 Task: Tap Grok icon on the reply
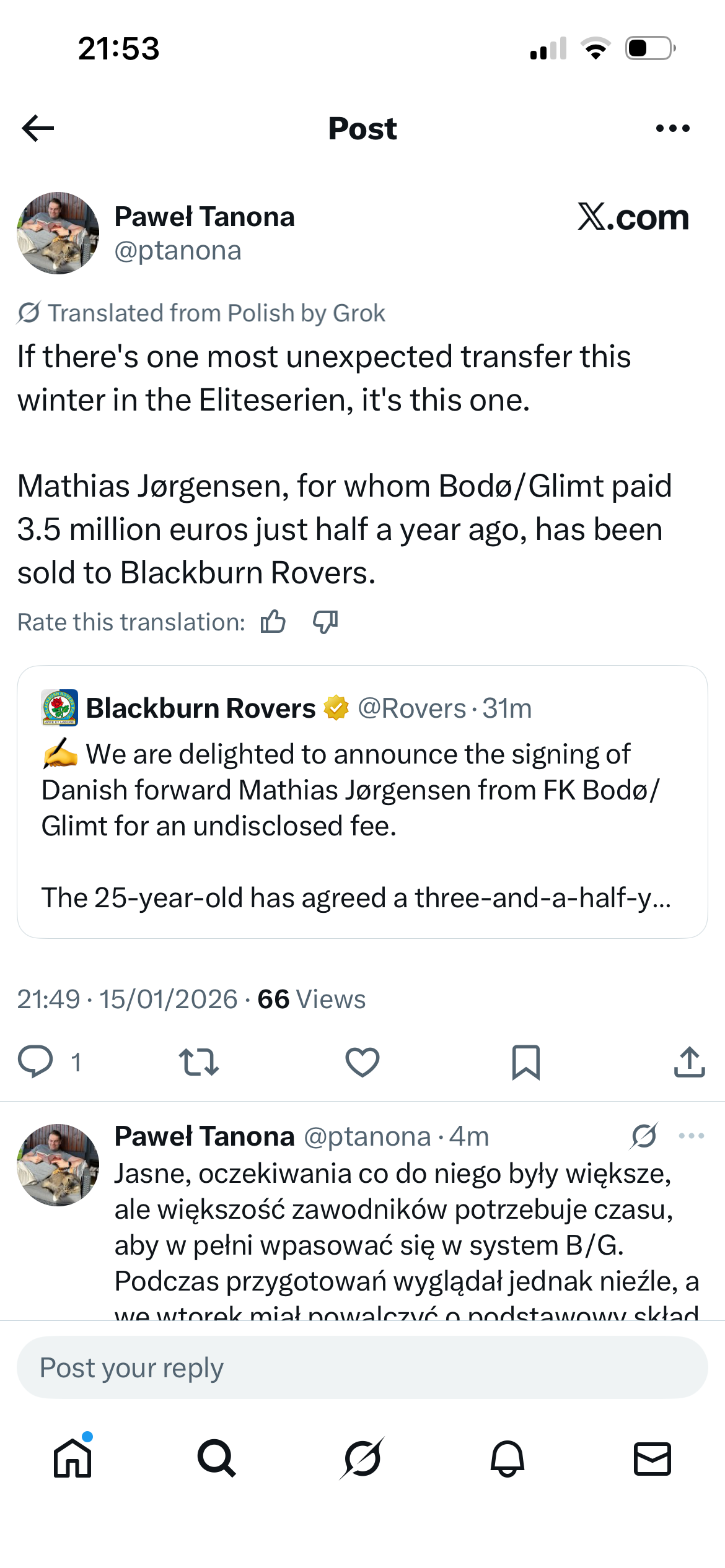(x=644, y=1136)
